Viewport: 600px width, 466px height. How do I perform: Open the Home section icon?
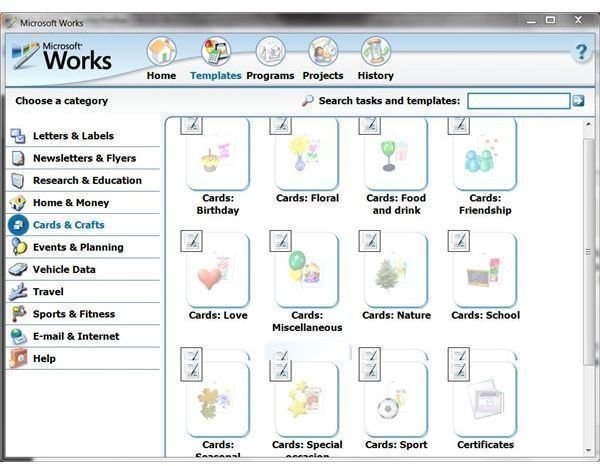(x=161, y=52)
